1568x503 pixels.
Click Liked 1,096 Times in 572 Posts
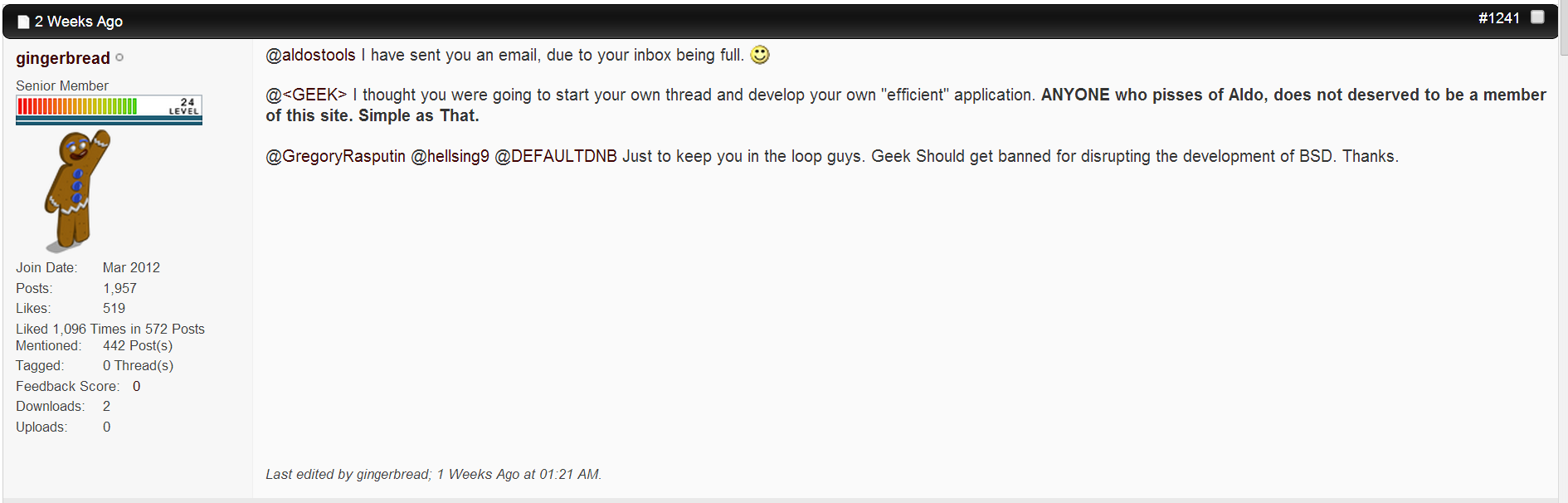tap(110, 329)
